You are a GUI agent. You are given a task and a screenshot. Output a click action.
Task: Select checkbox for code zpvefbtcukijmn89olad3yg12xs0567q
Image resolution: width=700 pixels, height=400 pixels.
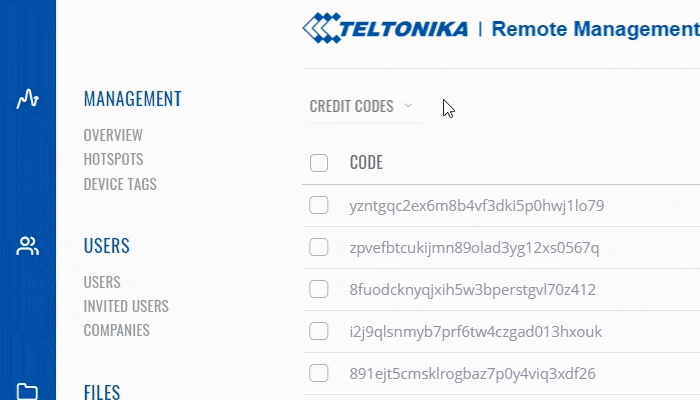coord(319,247)
